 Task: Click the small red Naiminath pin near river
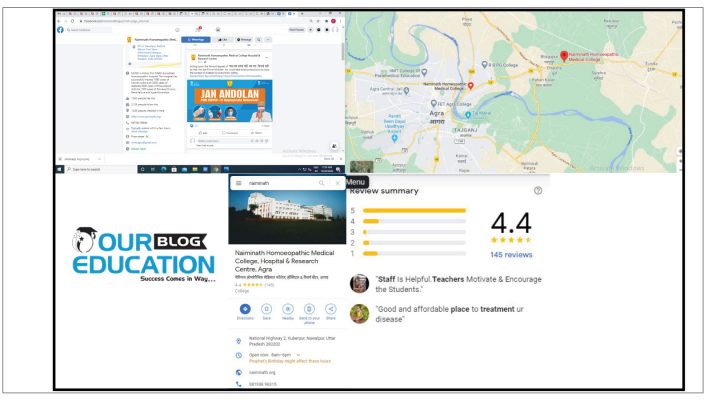(471, 86)
